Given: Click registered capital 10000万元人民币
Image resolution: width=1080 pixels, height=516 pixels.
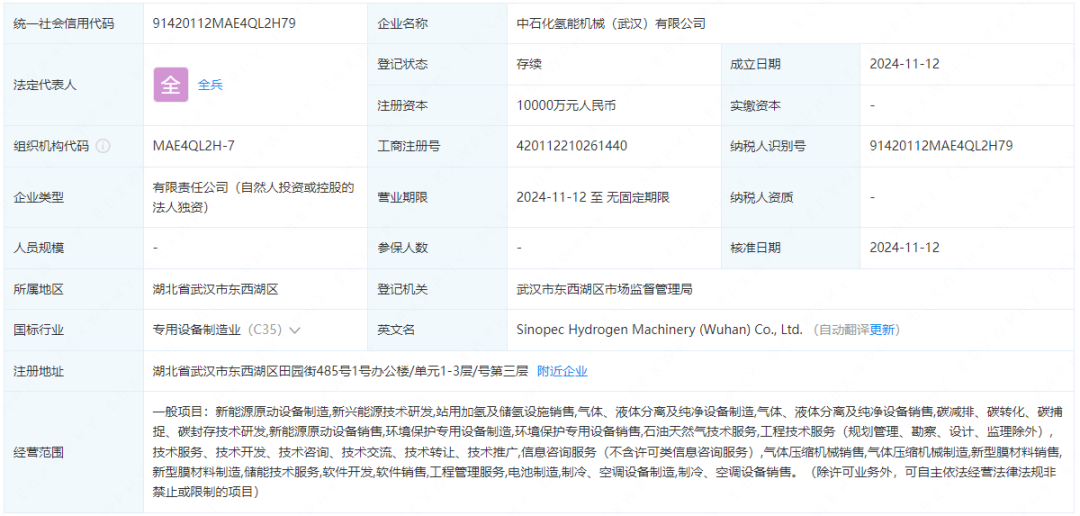Looking at the screenshot, I should [565, 105].
